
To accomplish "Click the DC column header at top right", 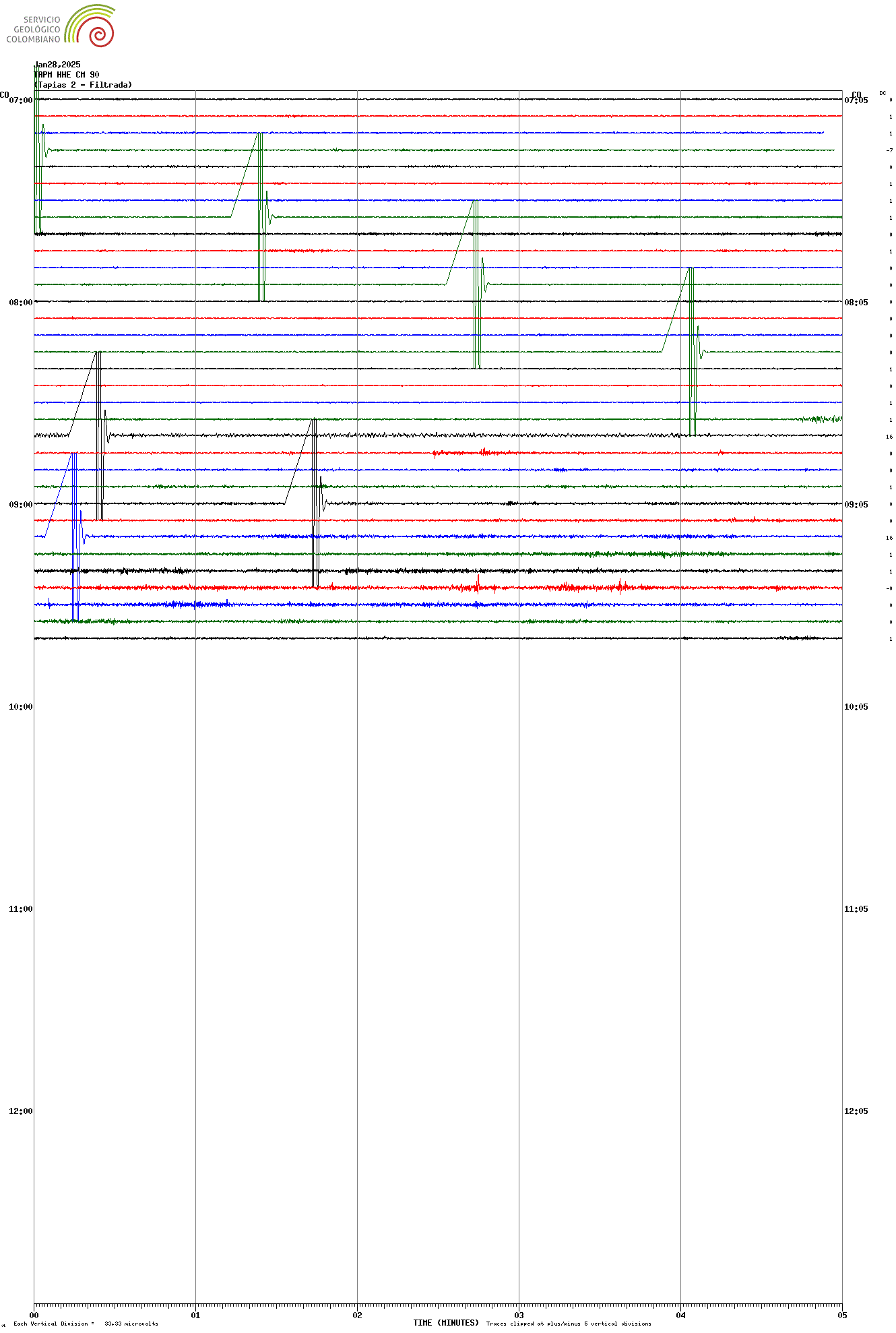I will point(883,93).
